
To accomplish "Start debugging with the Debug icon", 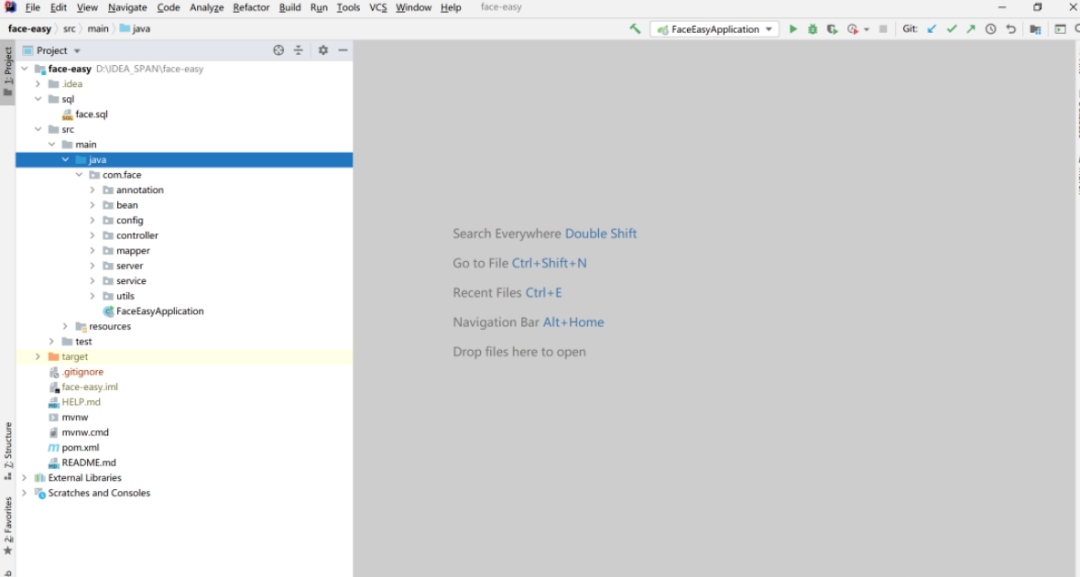I will 813,29.
